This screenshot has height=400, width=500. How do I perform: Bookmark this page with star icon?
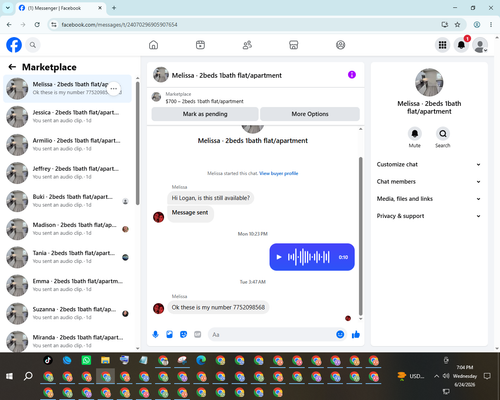coord(457,25)
